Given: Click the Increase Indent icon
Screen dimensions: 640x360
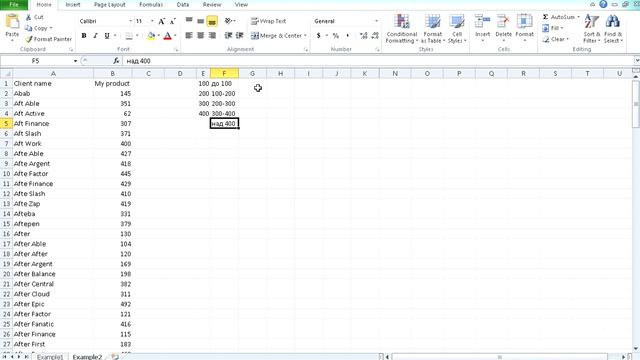Looking at the screenshot, I should [240, 36].
